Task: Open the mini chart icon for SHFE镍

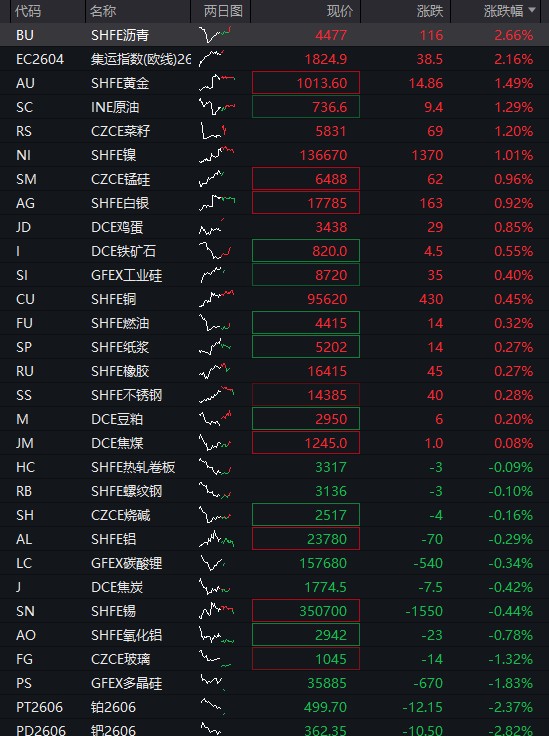Action: pyautogui.click(x=216, y=155)
